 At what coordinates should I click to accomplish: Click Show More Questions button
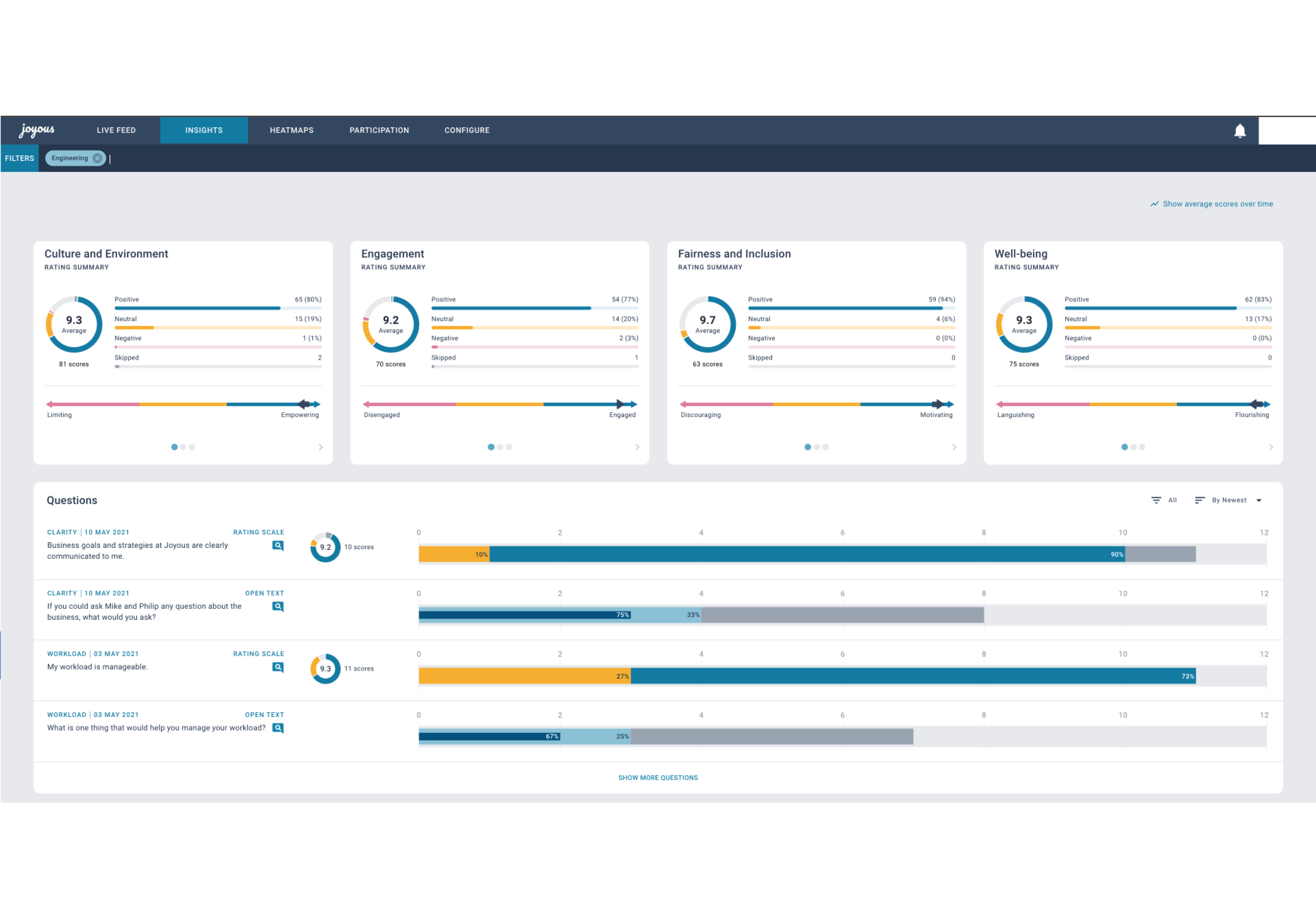point(657,778)
